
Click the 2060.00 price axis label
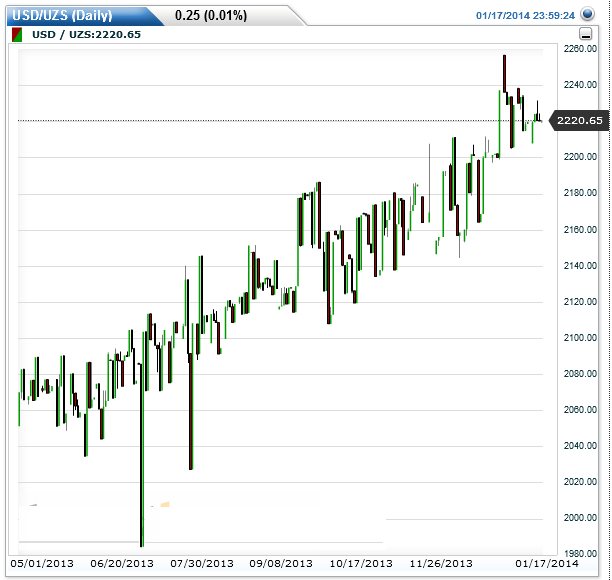[x=580, y=409]
